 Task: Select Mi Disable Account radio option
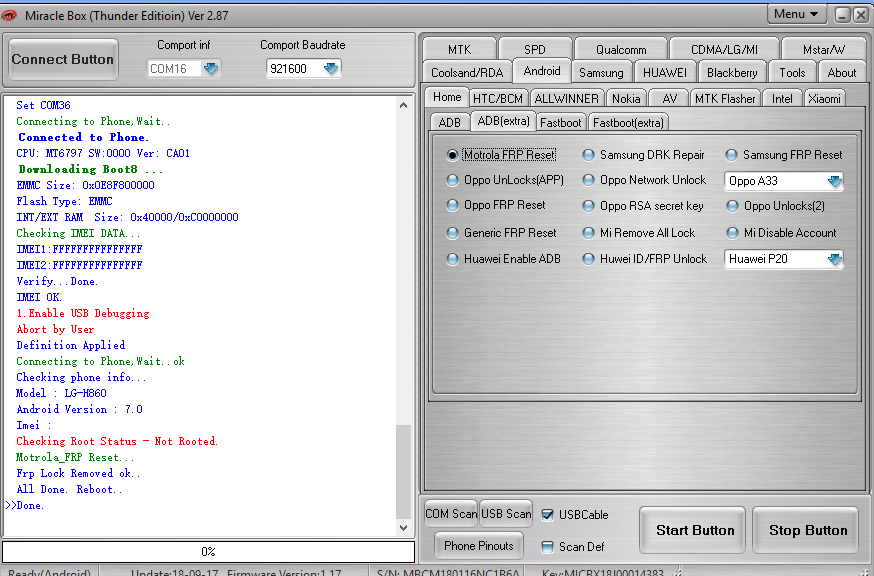pyautogui.click(x=732, y=233)
